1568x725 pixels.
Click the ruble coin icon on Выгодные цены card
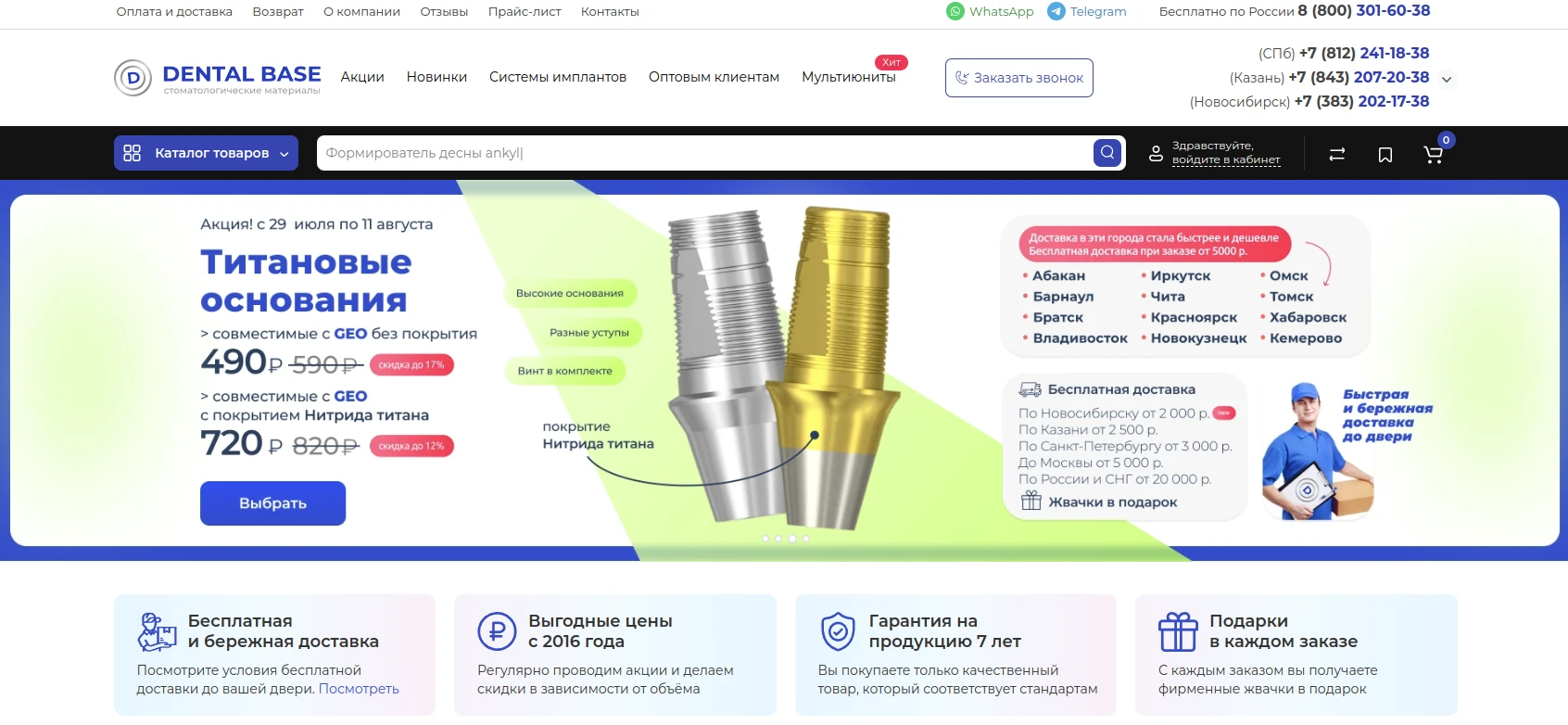(x=497, y=630)
